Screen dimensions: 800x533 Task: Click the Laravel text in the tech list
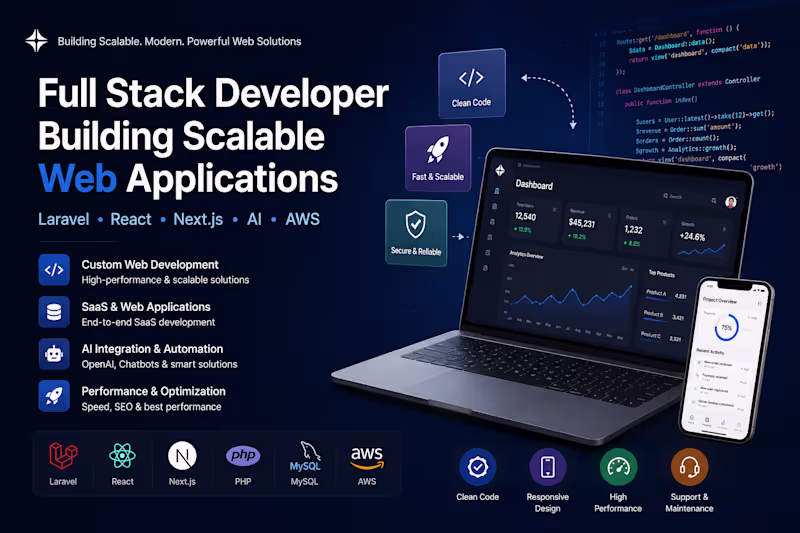[64, 219]
